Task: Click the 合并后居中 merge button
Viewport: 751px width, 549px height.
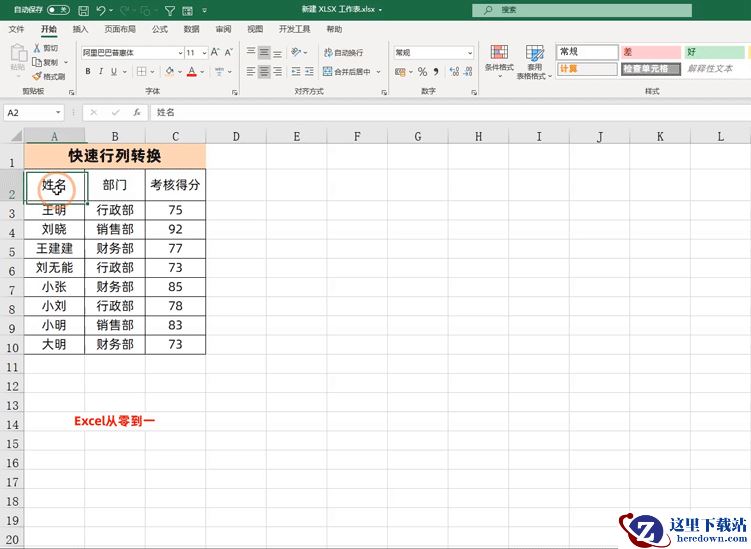Action: tap(347, 71)
